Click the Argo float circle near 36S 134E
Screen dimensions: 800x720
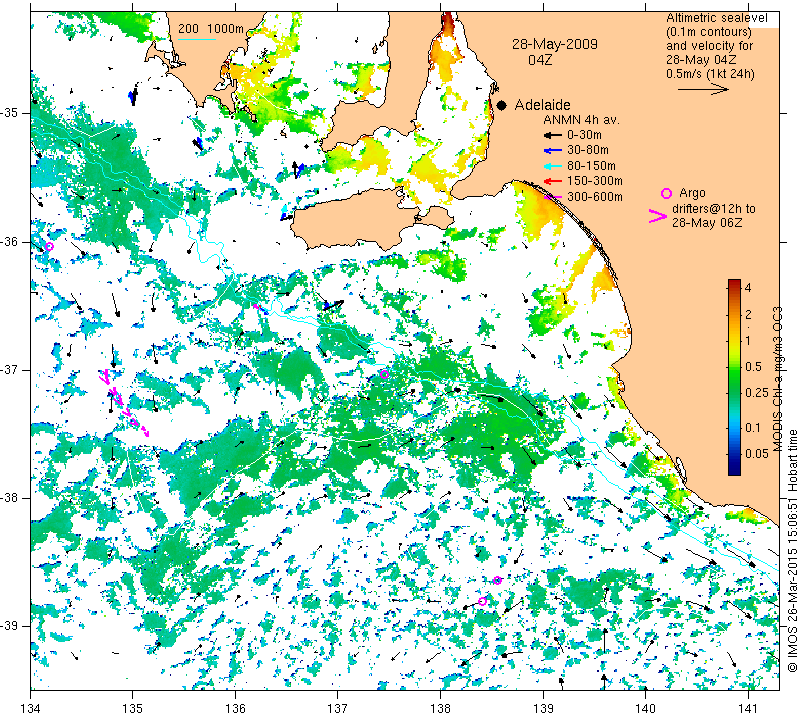click(49, 246)
